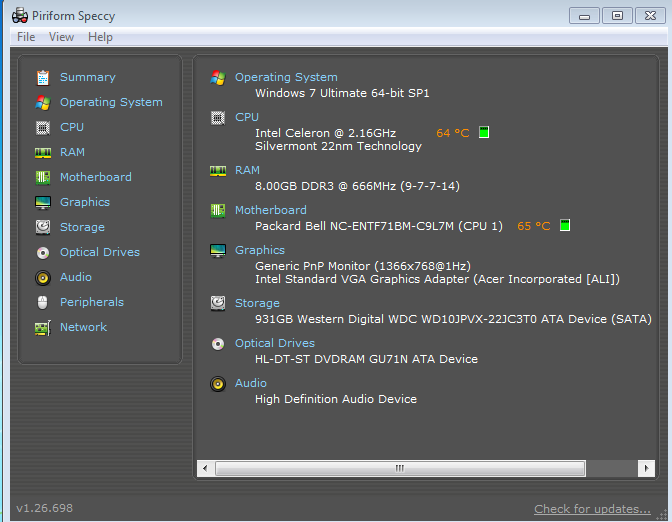The image size is (672, 522).
Task: Click the Motherboard icon in sidebar
Action: (43, 177)
